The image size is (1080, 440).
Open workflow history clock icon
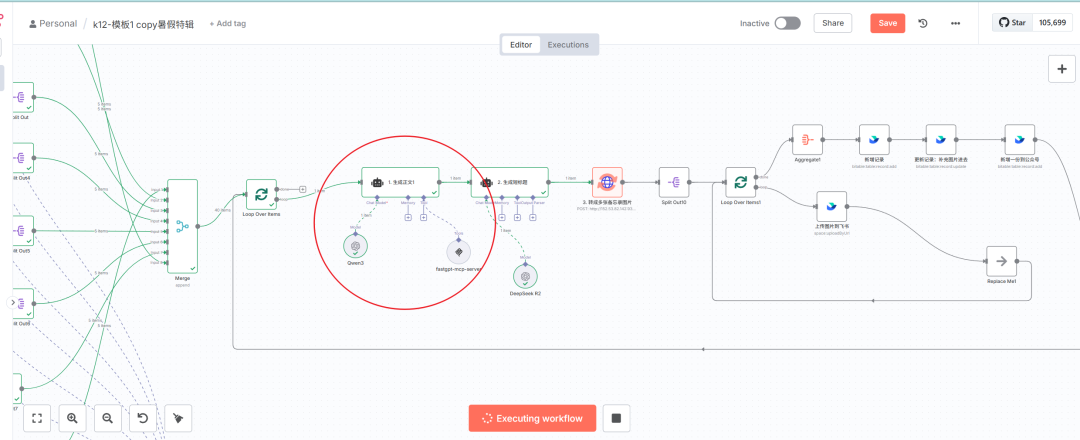click(x=922, y=23)
